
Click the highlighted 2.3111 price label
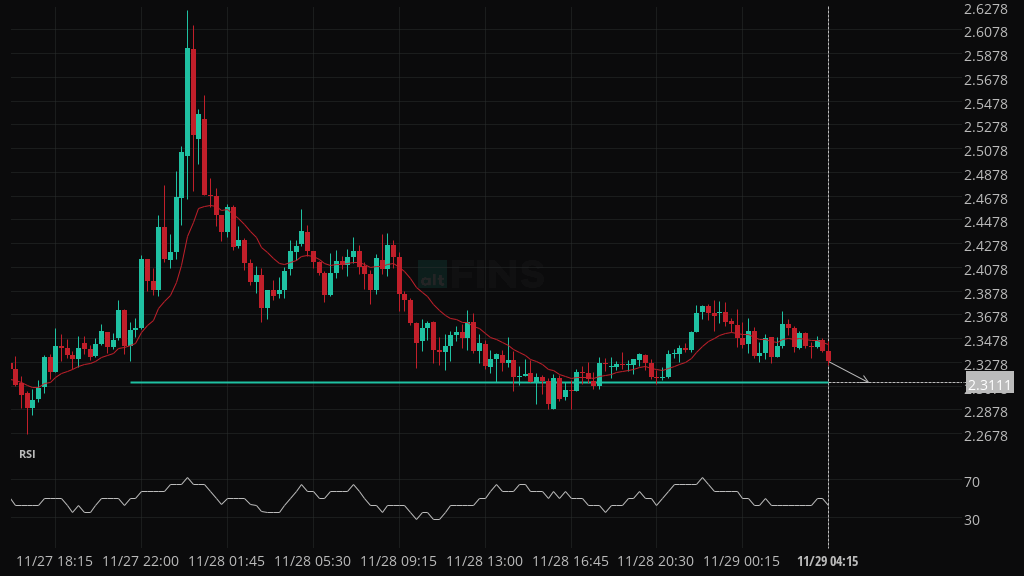(x=989, y=384)
